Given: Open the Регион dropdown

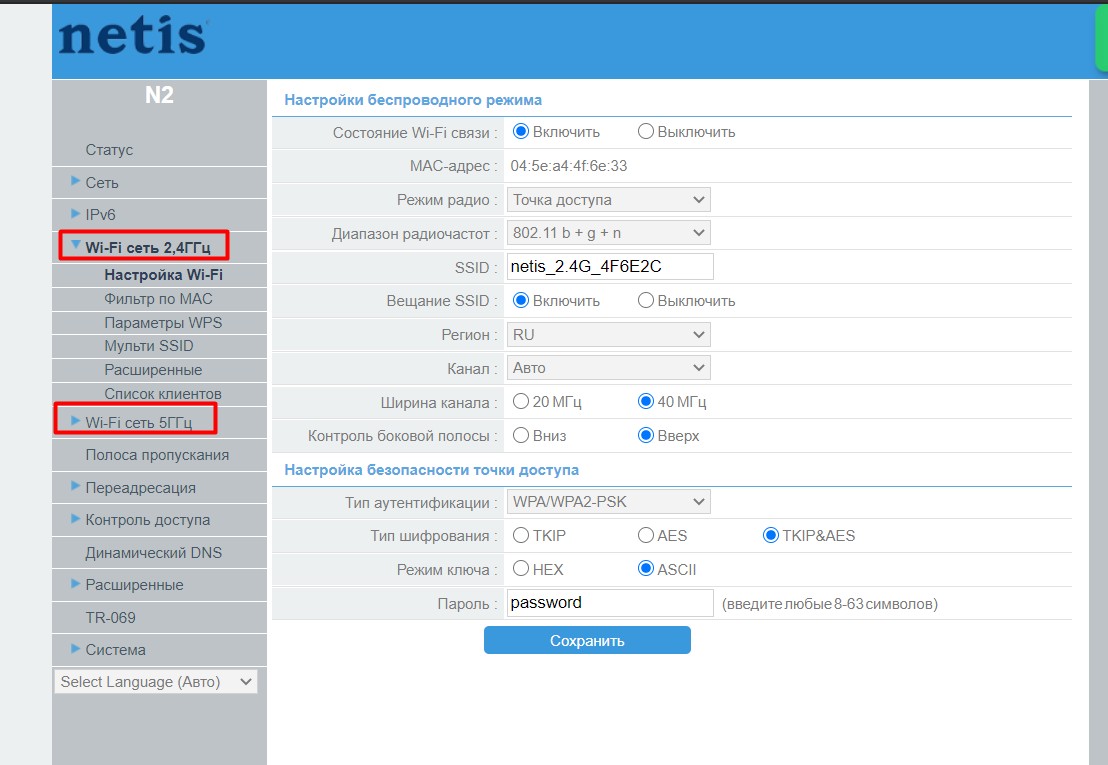Looking at the screenshot, I should [x=607, y=334].
